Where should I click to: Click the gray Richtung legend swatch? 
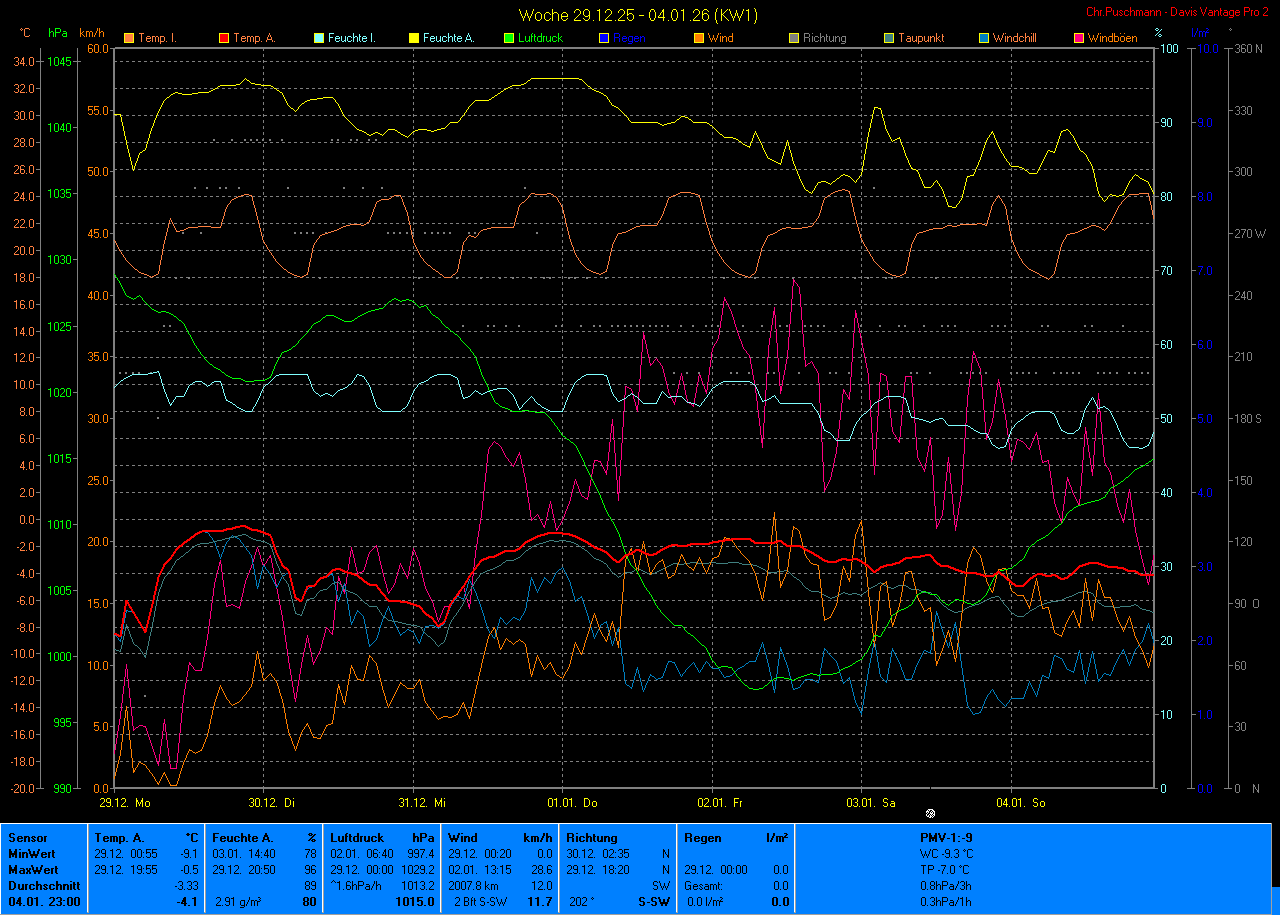pyautogui.click(x=794, y=39)
